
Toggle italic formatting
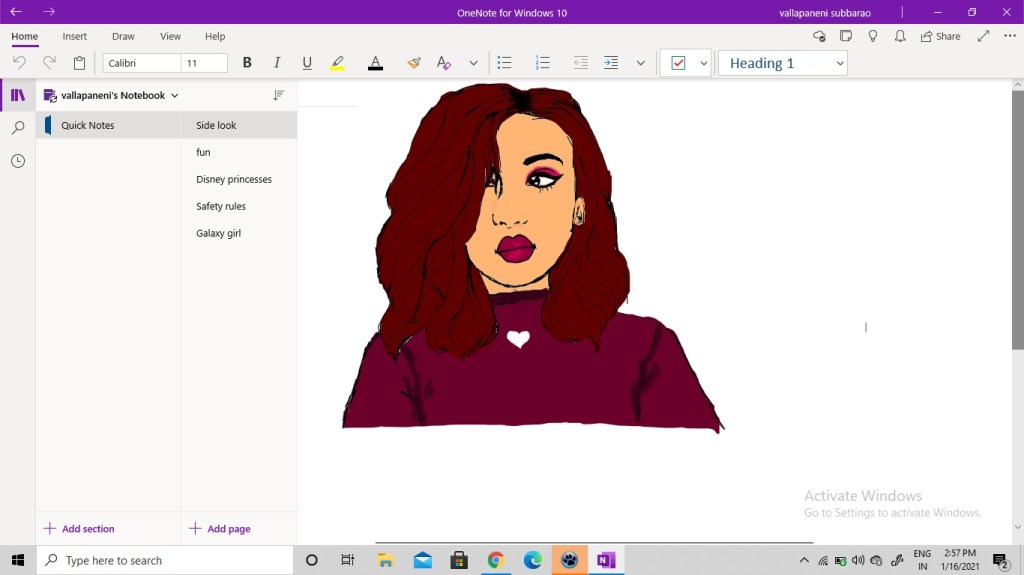[x=277, y=63]
